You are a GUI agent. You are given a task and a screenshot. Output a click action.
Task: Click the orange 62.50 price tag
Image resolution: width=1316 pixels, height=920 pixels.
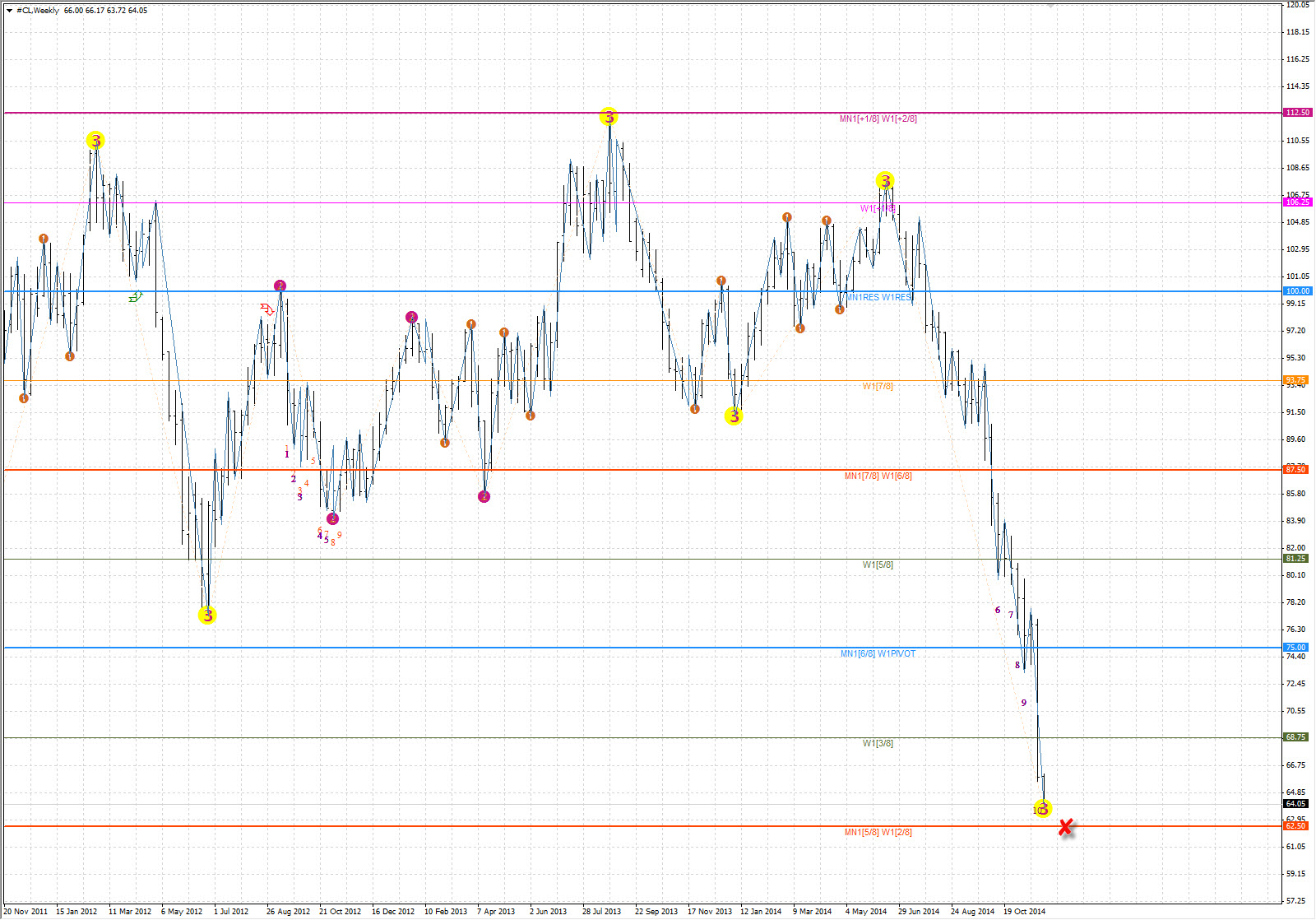(x=1295, y=826)
